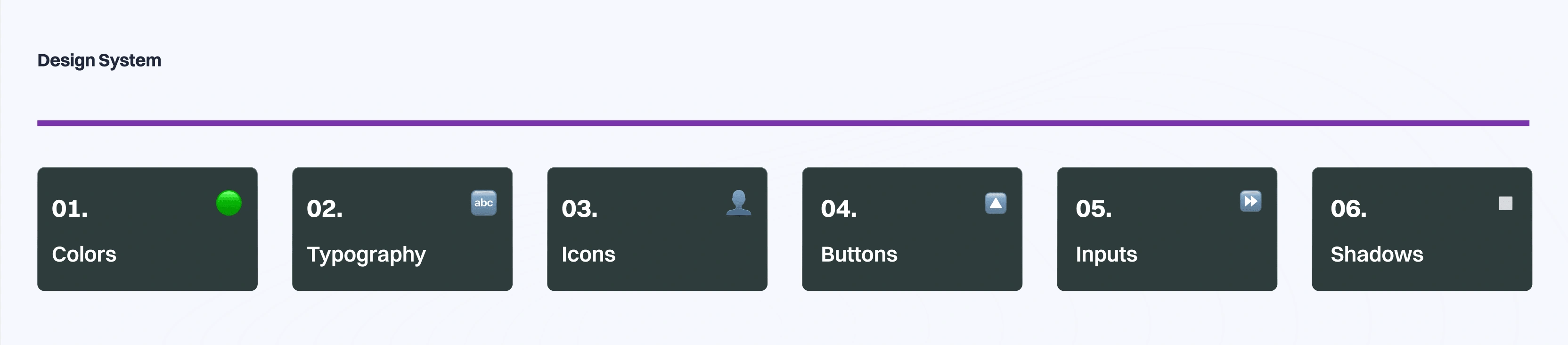Select the 06. Shadows card

[x=1422, y=230]
